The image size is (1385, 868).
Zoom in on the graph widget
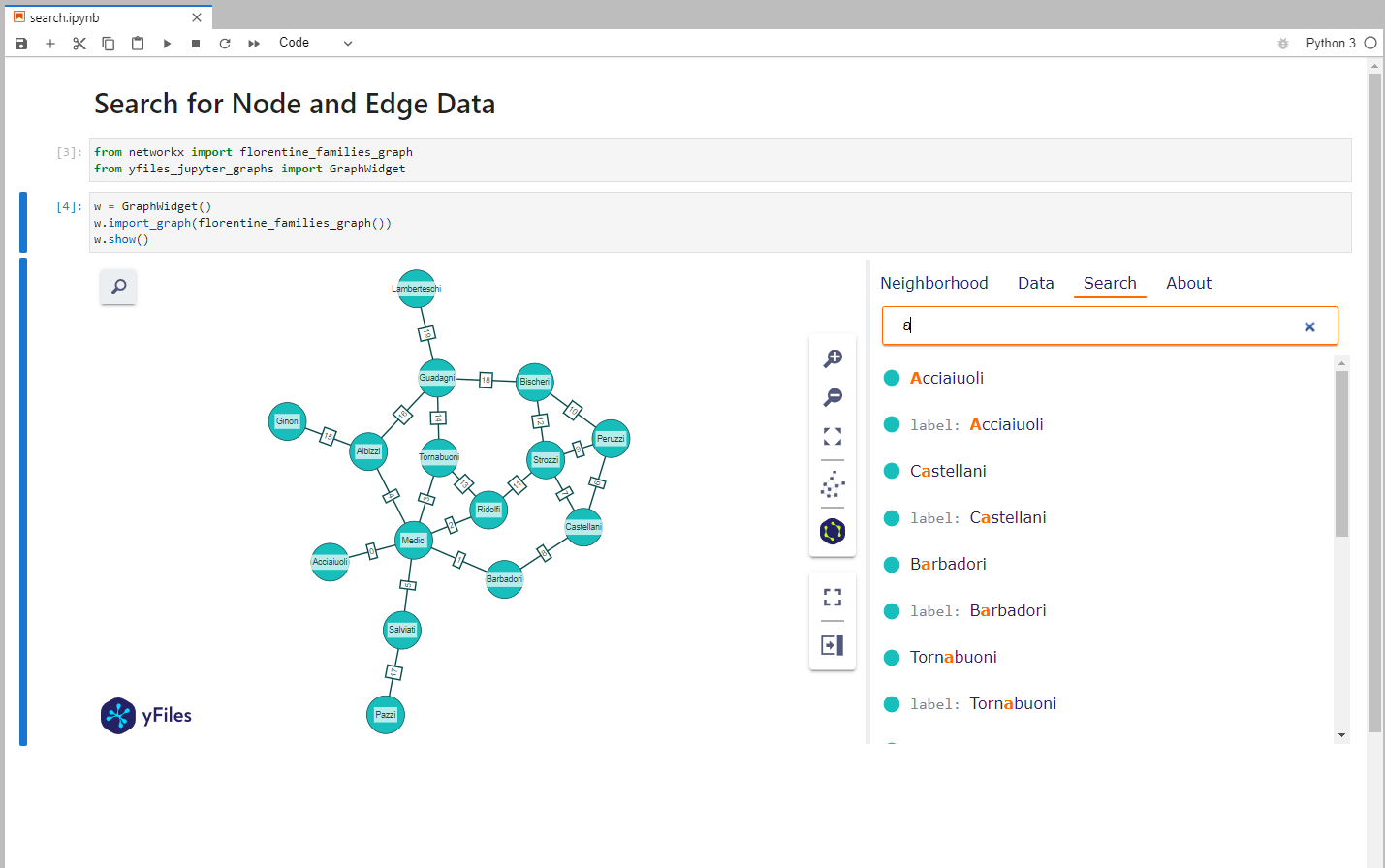pos(832,357)
